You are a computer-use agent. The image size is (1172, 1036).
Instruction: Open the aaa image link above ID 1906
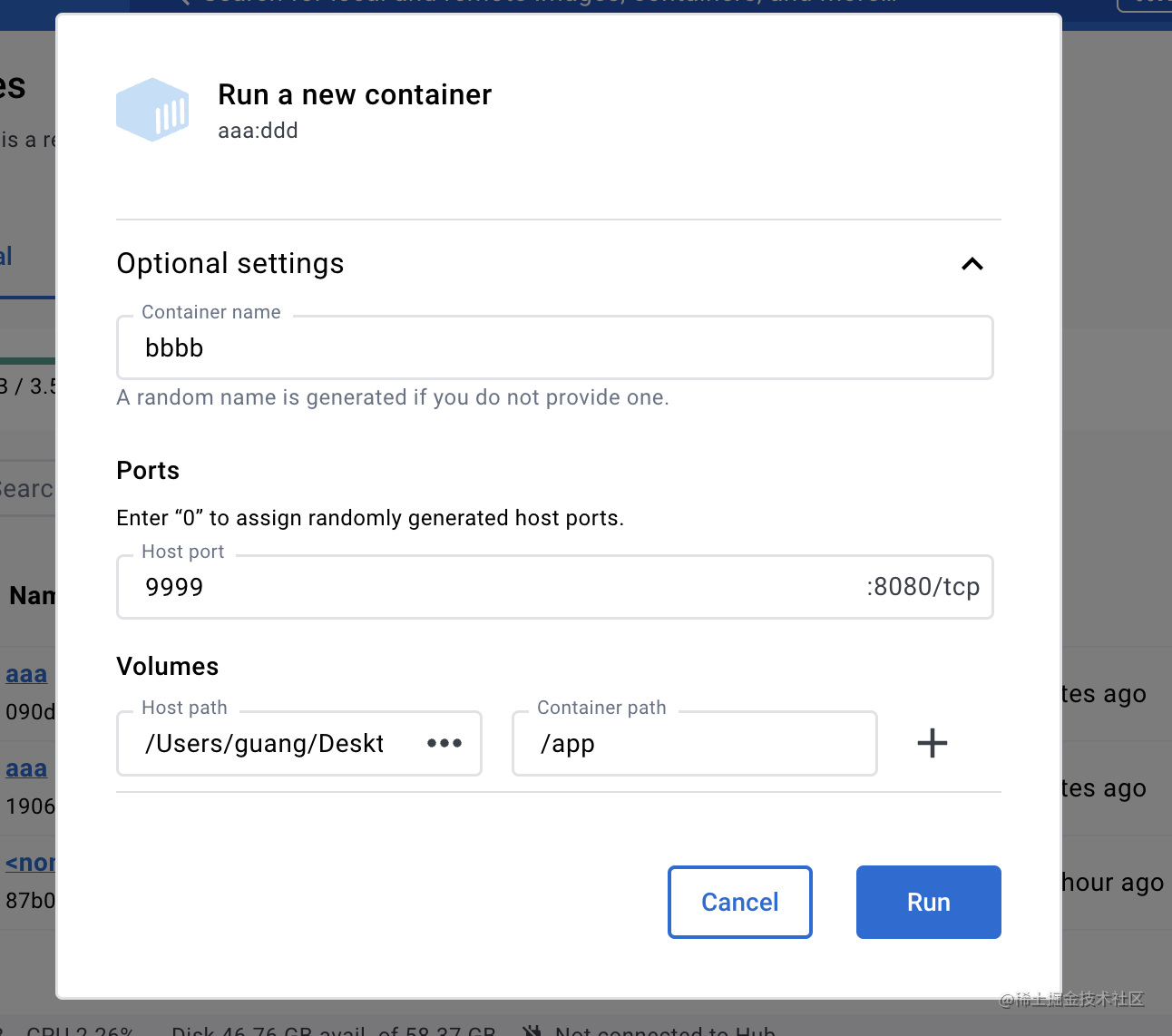tap(26, 769)
